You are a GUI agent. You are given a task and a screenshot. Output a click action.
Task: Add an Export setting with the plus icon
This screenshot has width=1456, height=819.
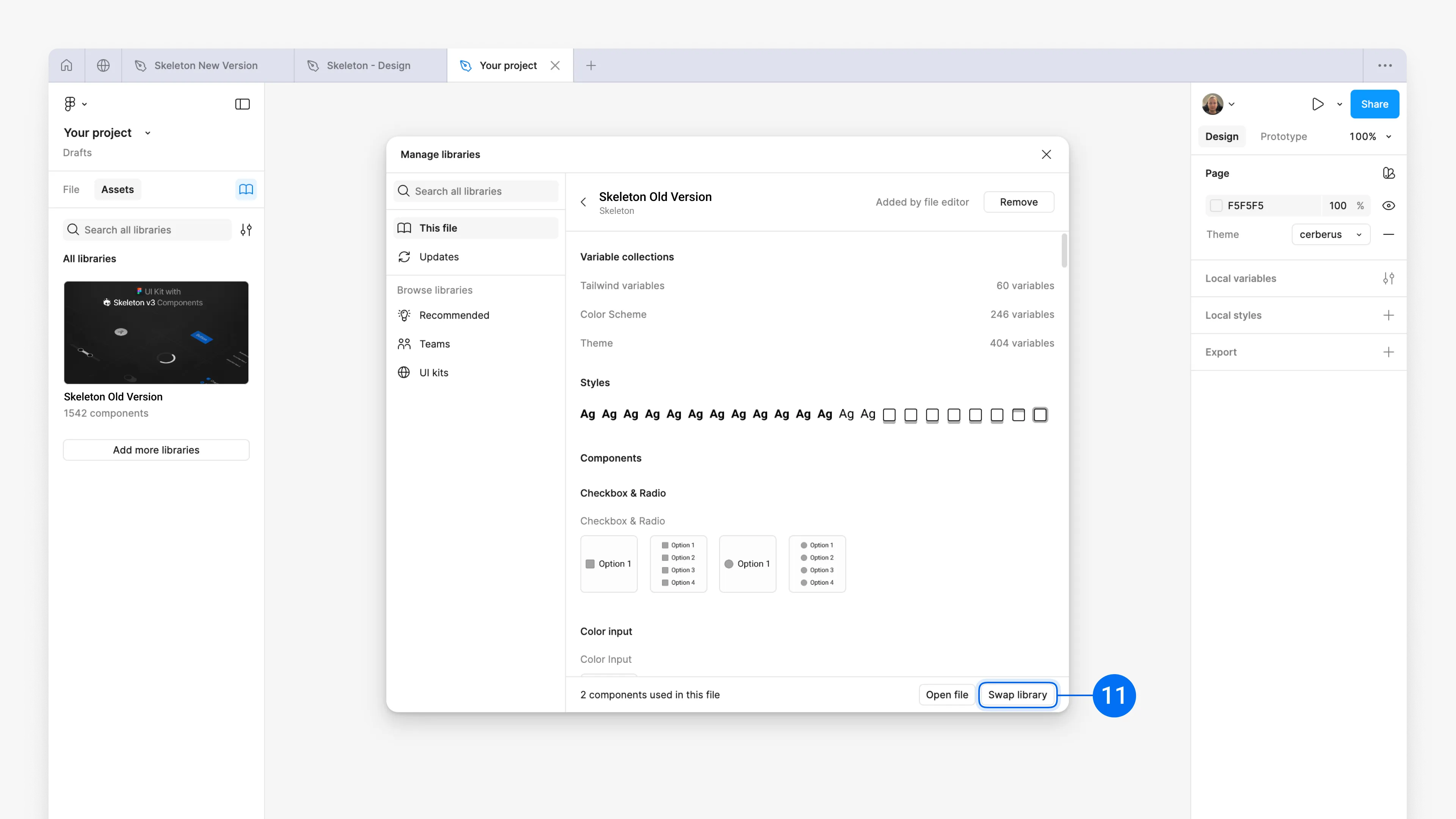[x=1389, y=351]
